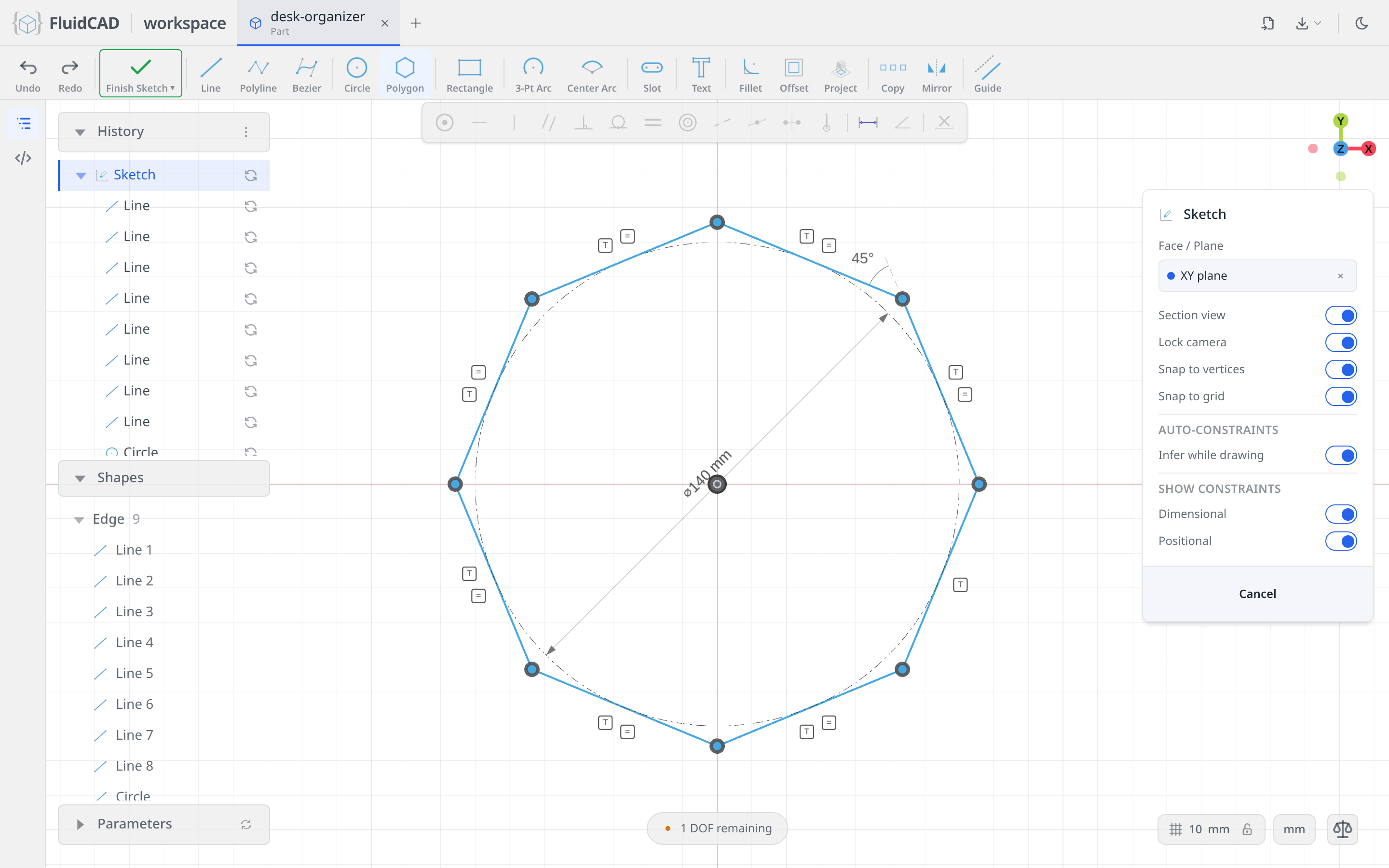
Task: Collapse the Edge group
Action: (79, 519)
